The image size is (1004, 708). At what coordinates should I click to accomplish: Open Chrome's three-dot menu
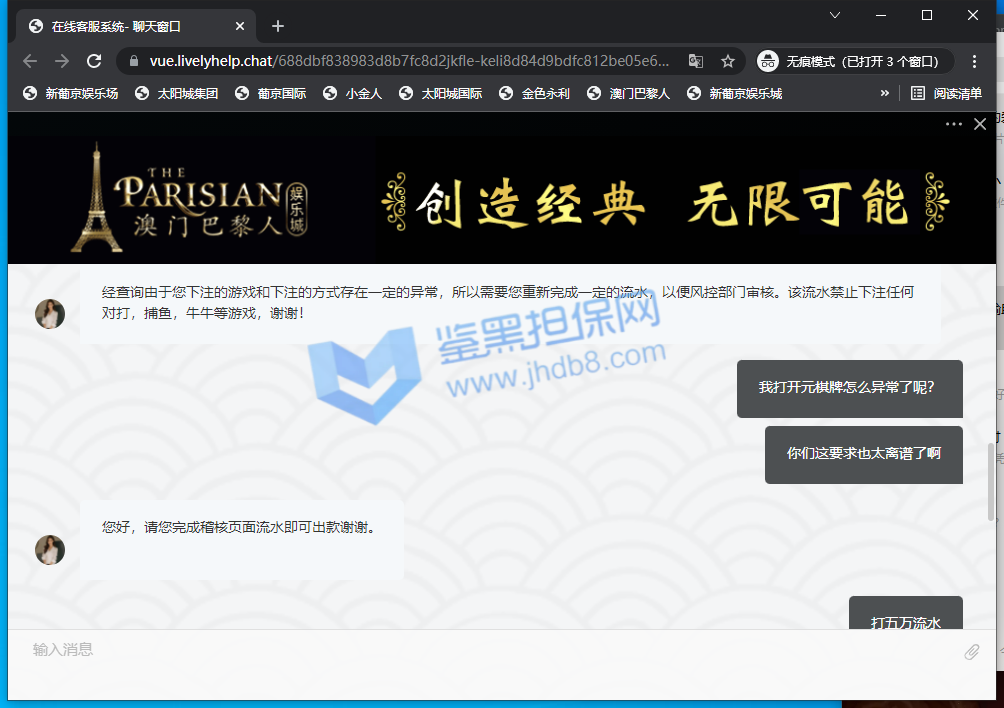tap(974, 61)
